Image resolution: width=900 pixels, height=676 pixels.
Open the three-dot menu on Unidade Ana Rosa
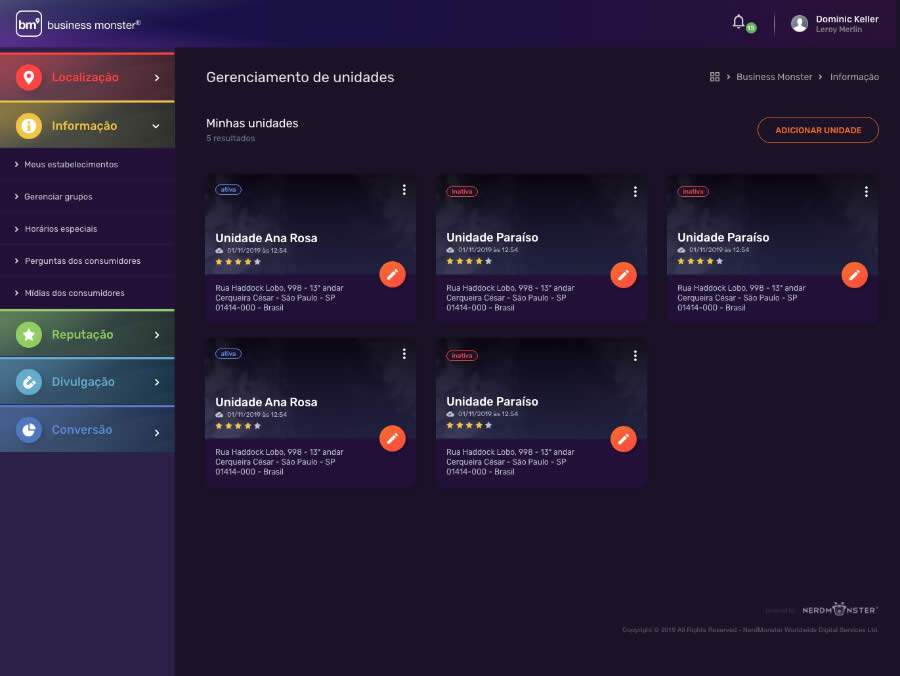point(404,189)
